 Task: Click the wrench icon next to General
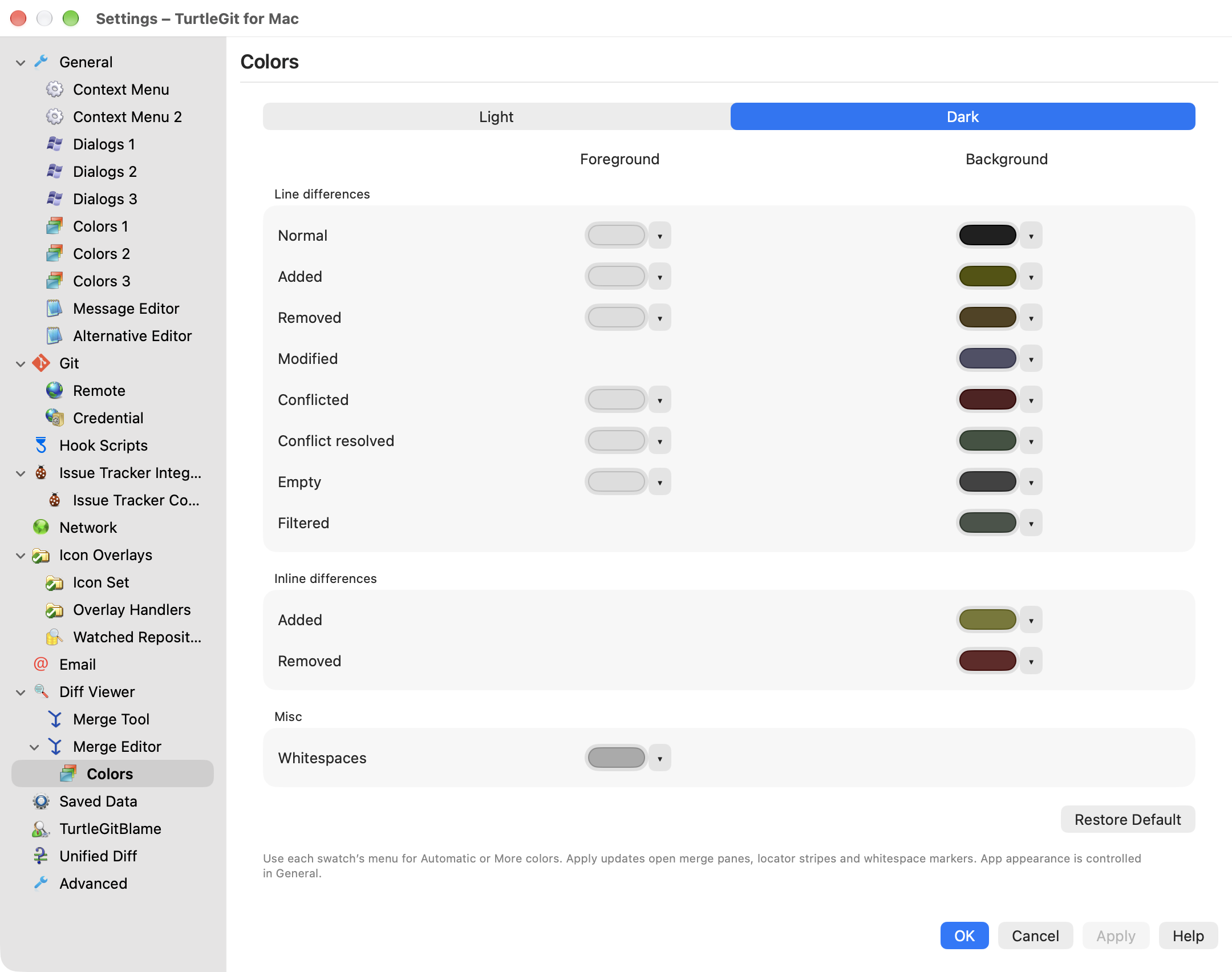41,62
